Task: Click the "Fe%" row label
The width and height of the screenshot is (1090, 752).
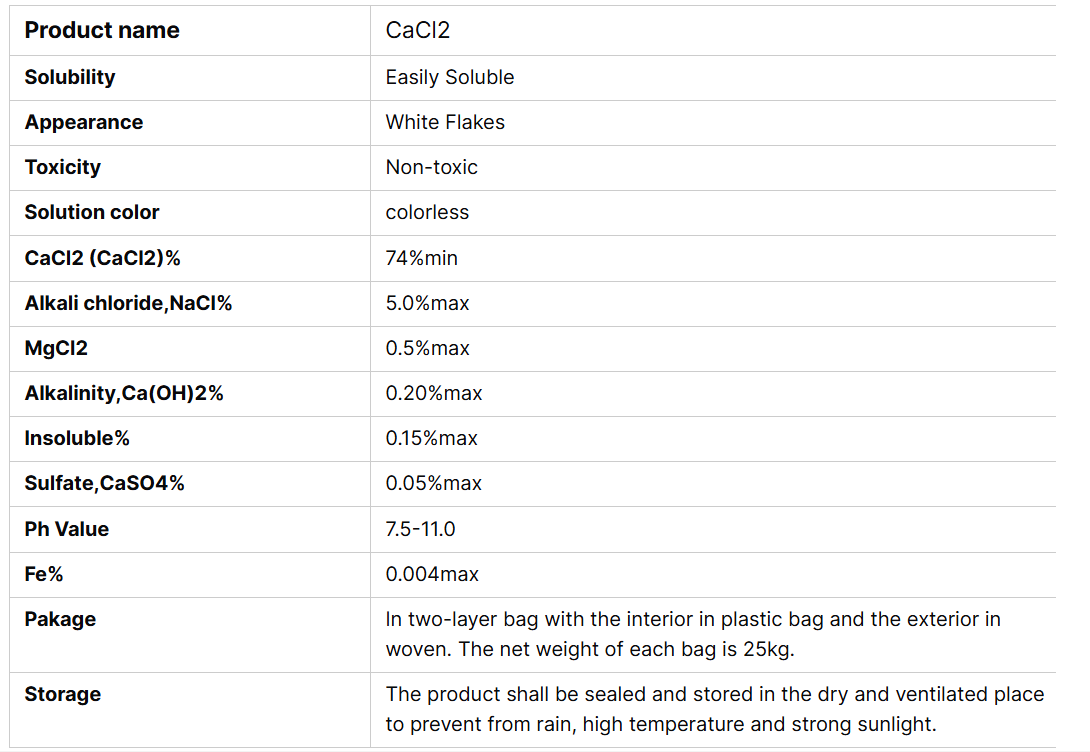Action: click(x=44, y=574)
